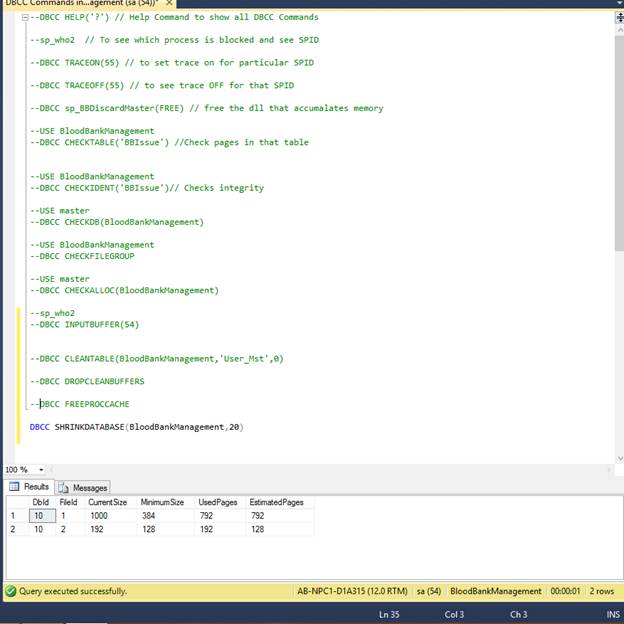The width and height of the screenshot is (624, 624).
Task: Click the 00:00:01 elapsed time status
Action: (565, 591)
